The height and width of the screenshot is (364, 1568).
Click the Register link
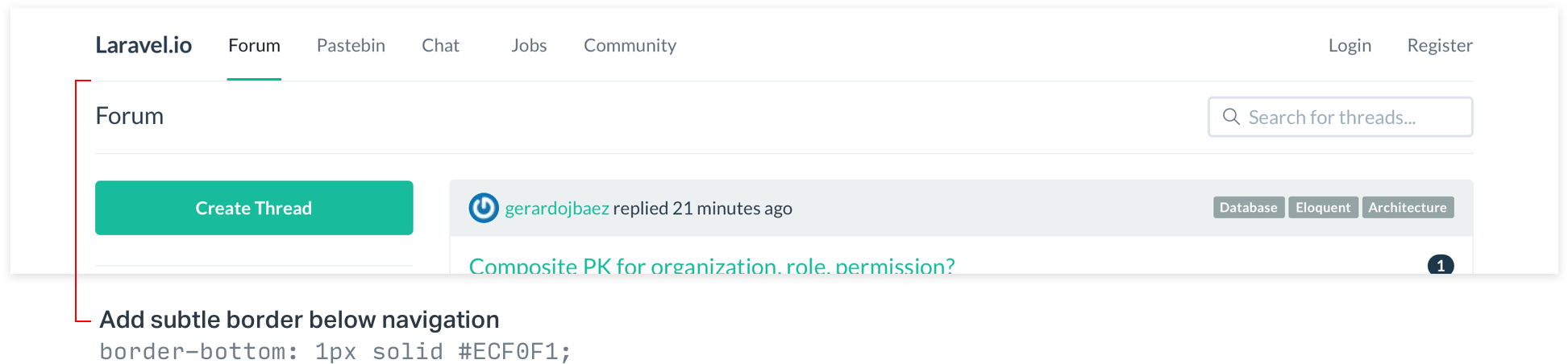pyautogui.click(x=1440, y=46)
